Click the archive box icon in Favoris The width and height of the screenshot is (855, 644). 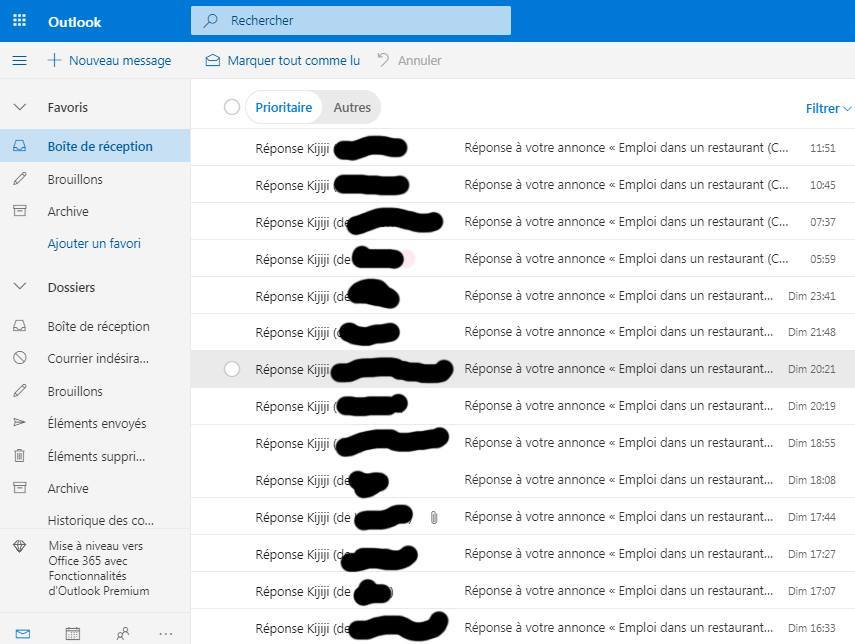point(20,211)
